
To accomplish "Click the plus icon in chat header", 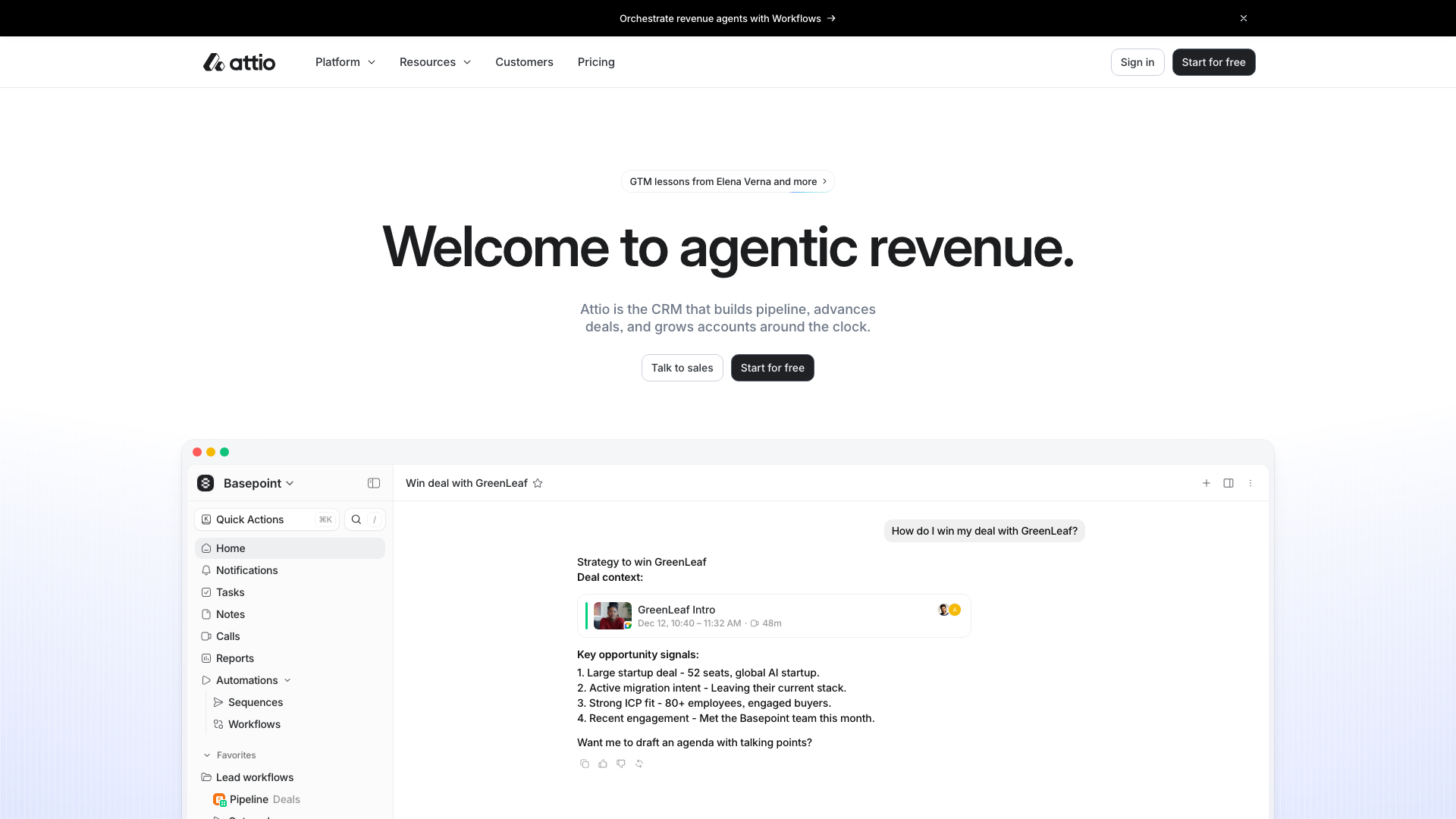I will (1207, 483).
